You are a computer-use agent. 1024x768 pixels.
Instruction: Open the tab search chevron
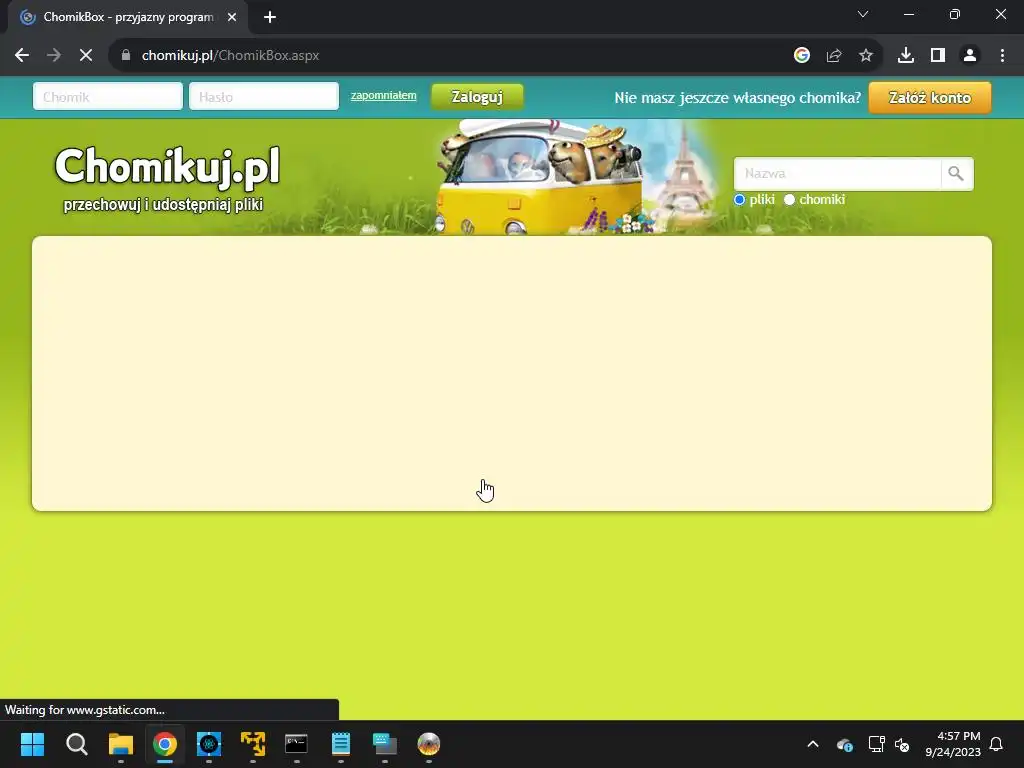[x=863, y=14]
